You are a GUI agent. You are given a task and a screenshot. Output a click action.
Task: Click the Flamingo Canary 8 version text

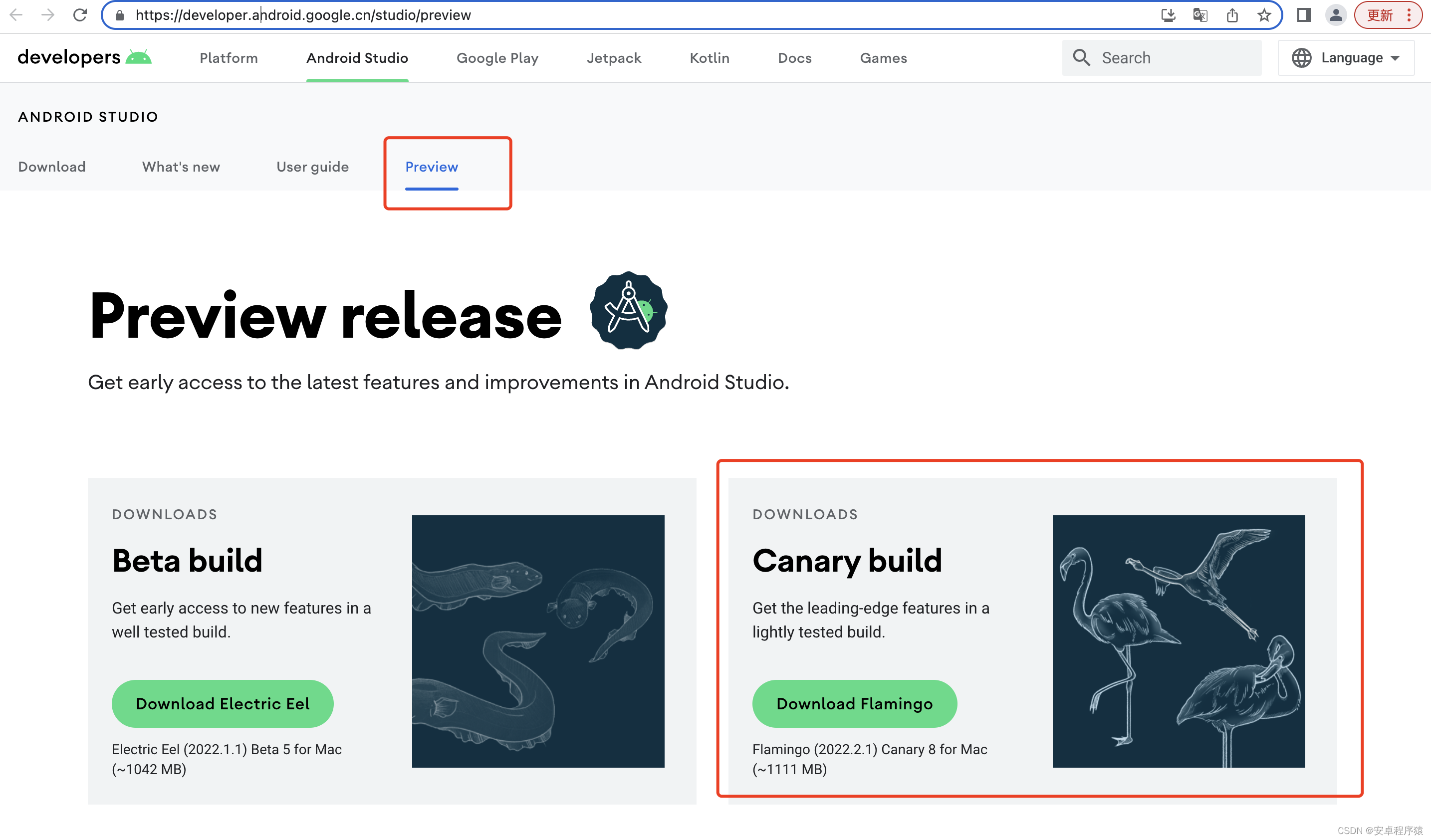(870, 759)
